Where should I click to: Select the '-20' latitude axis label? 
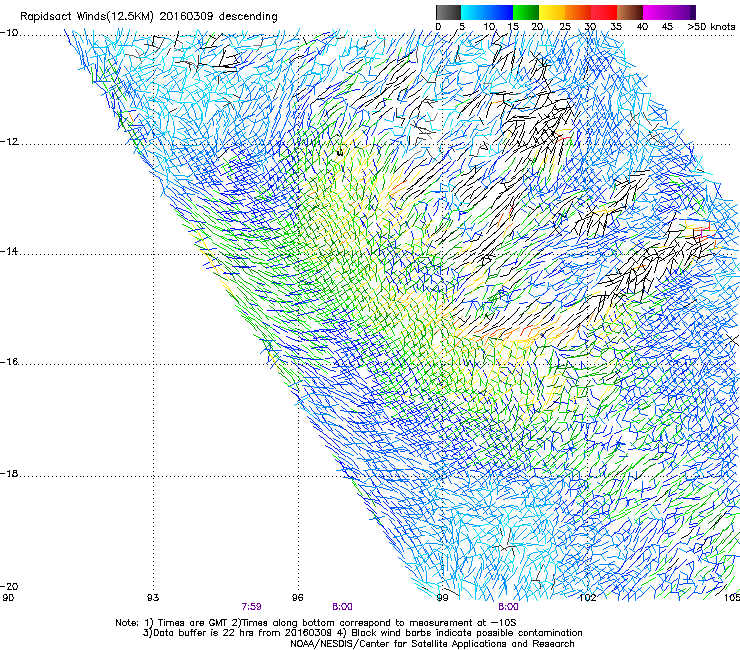pyautogui.click(x=9, y=586)
